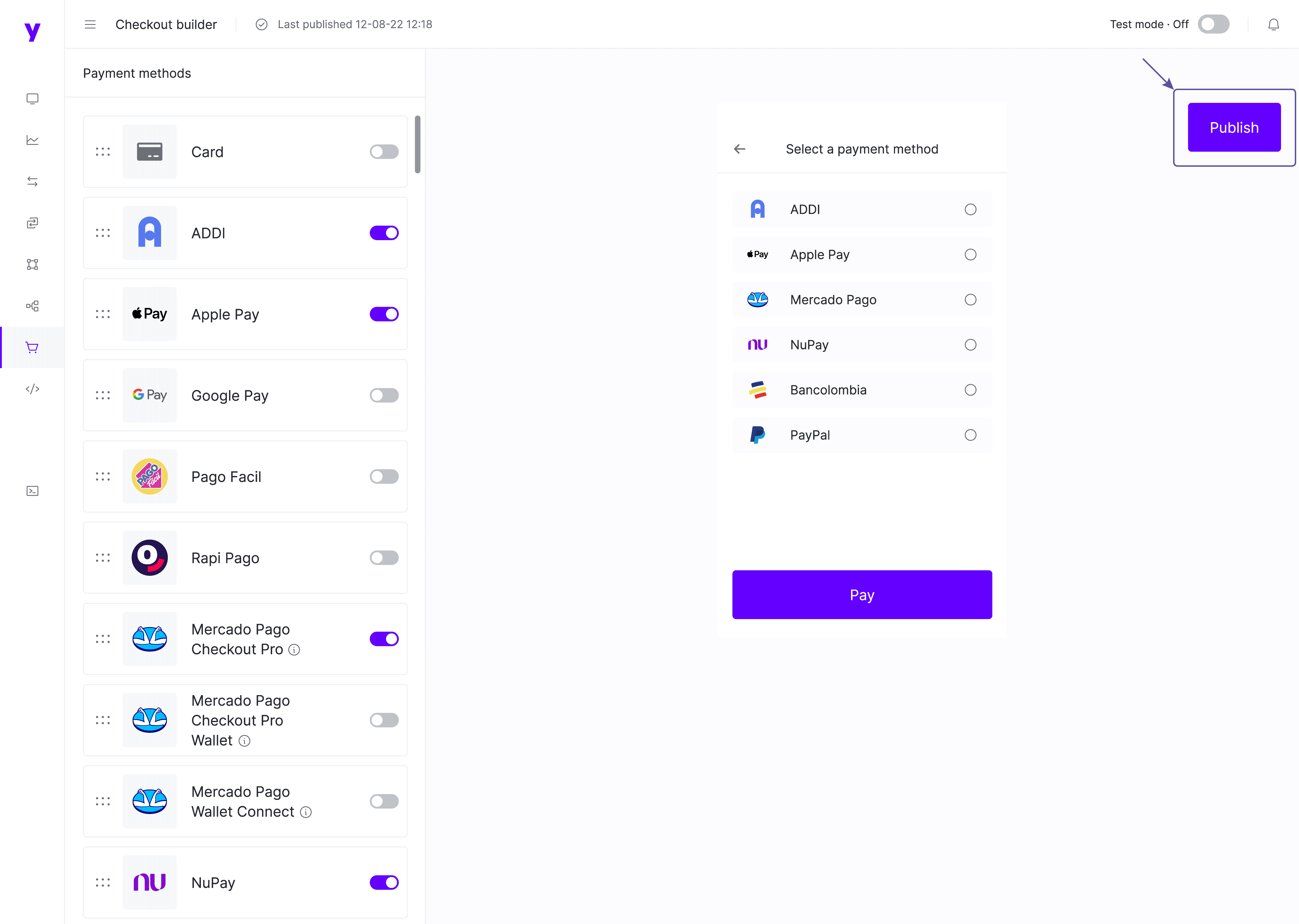Open the terminal console sidebar icon
The height and width of the screenshot is (924, 1299).
click(x=32, y=491)
